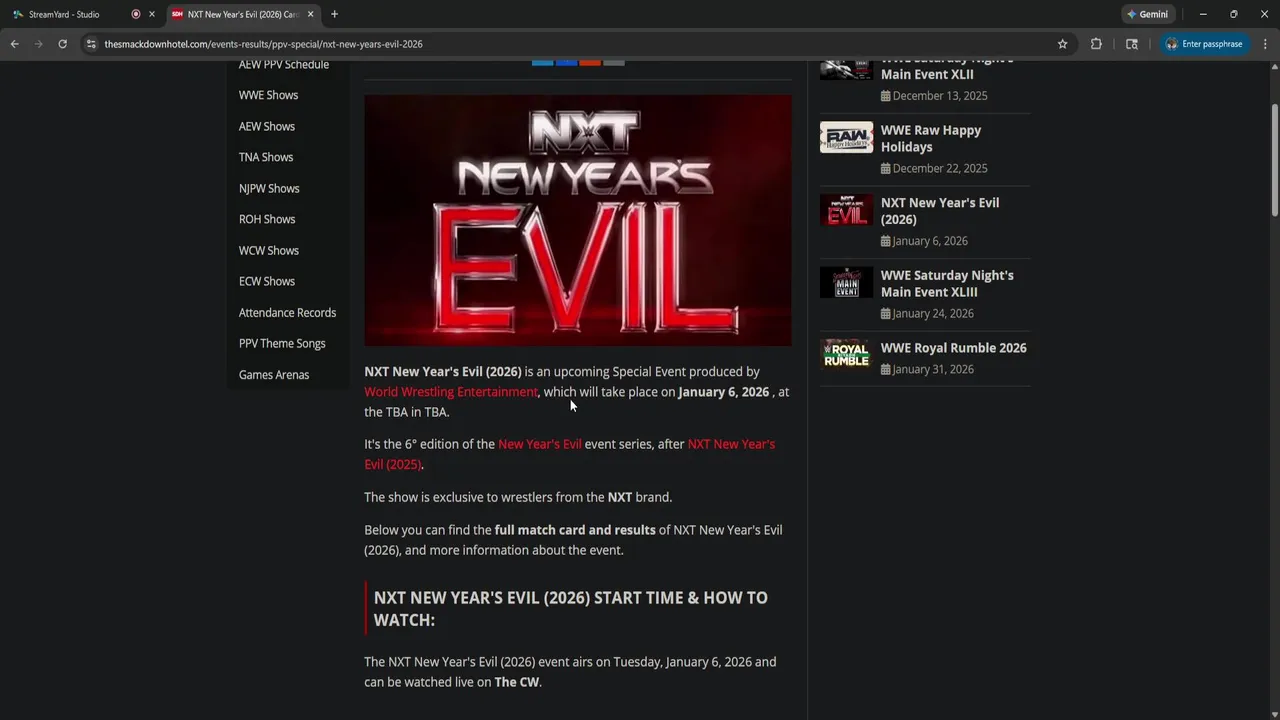Open WWE Royal Rumble 2026 link

pos(954,348)
